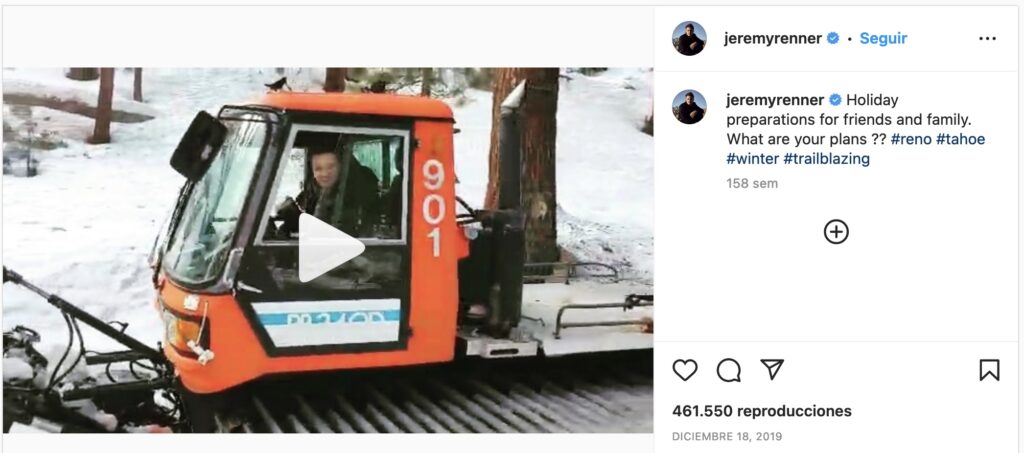This screenshot has width=1024, height=453.
Task: Share the post via paper plane icon
Action: tap(772, 370)
